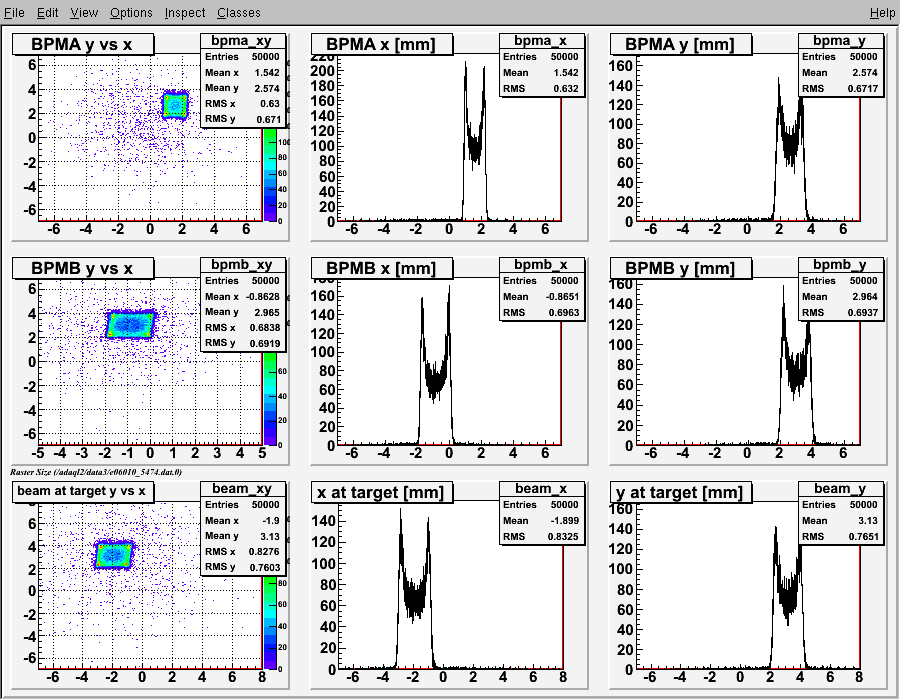Click the raster spot in BPMB y vs x plot
The width and height of the screenshot is (900, 700).
(x=131, y=325)
